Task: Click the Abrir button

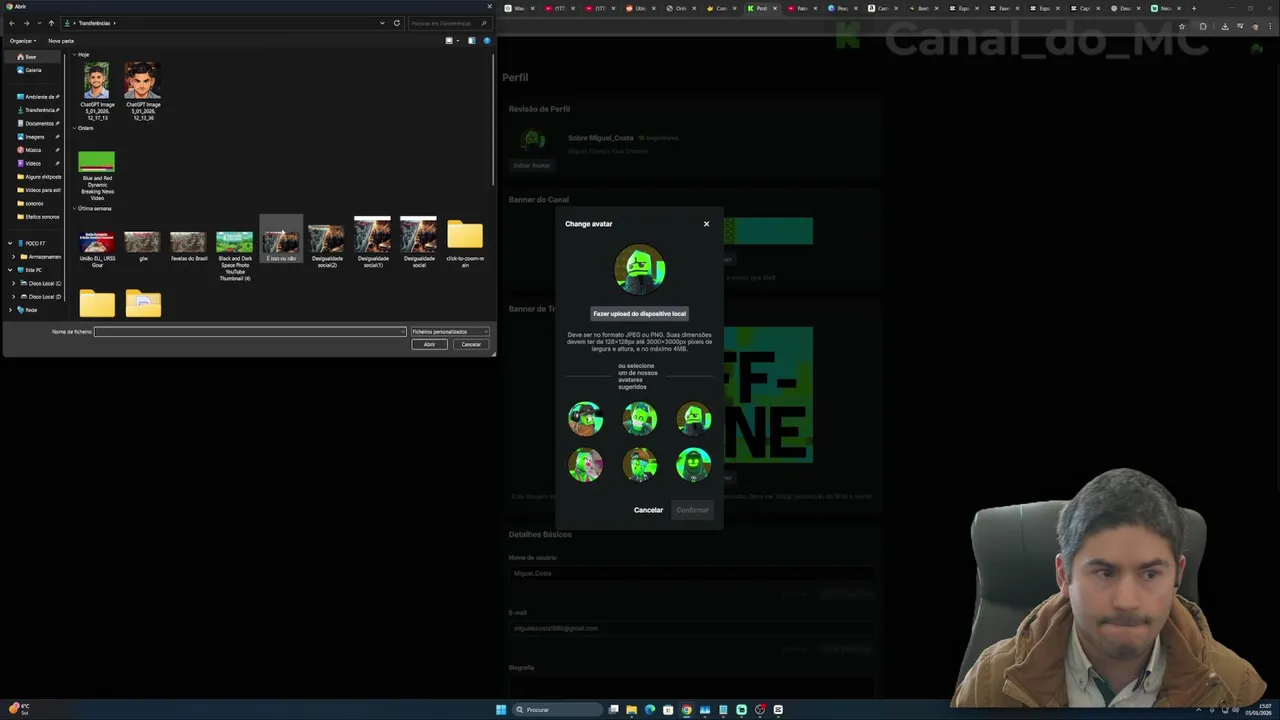Action: click(x=429, y=344)
